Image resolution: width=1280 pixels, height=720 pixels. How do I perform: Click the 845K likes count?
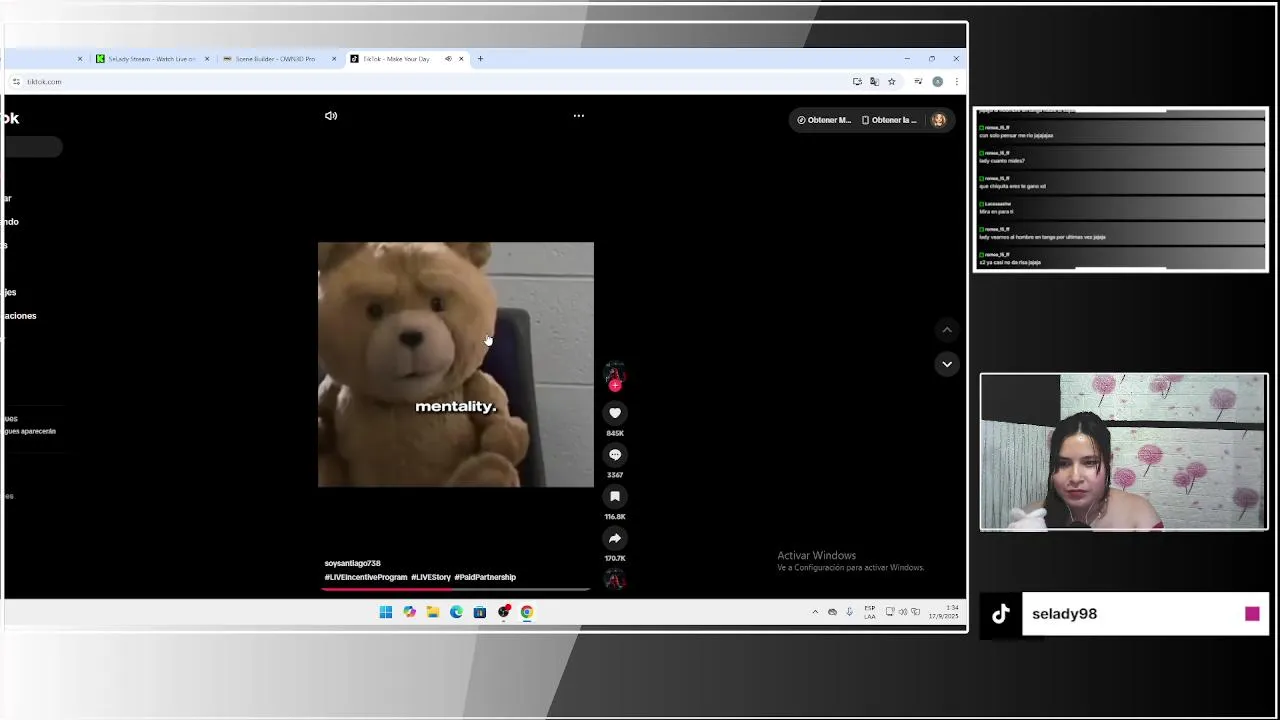615,433
